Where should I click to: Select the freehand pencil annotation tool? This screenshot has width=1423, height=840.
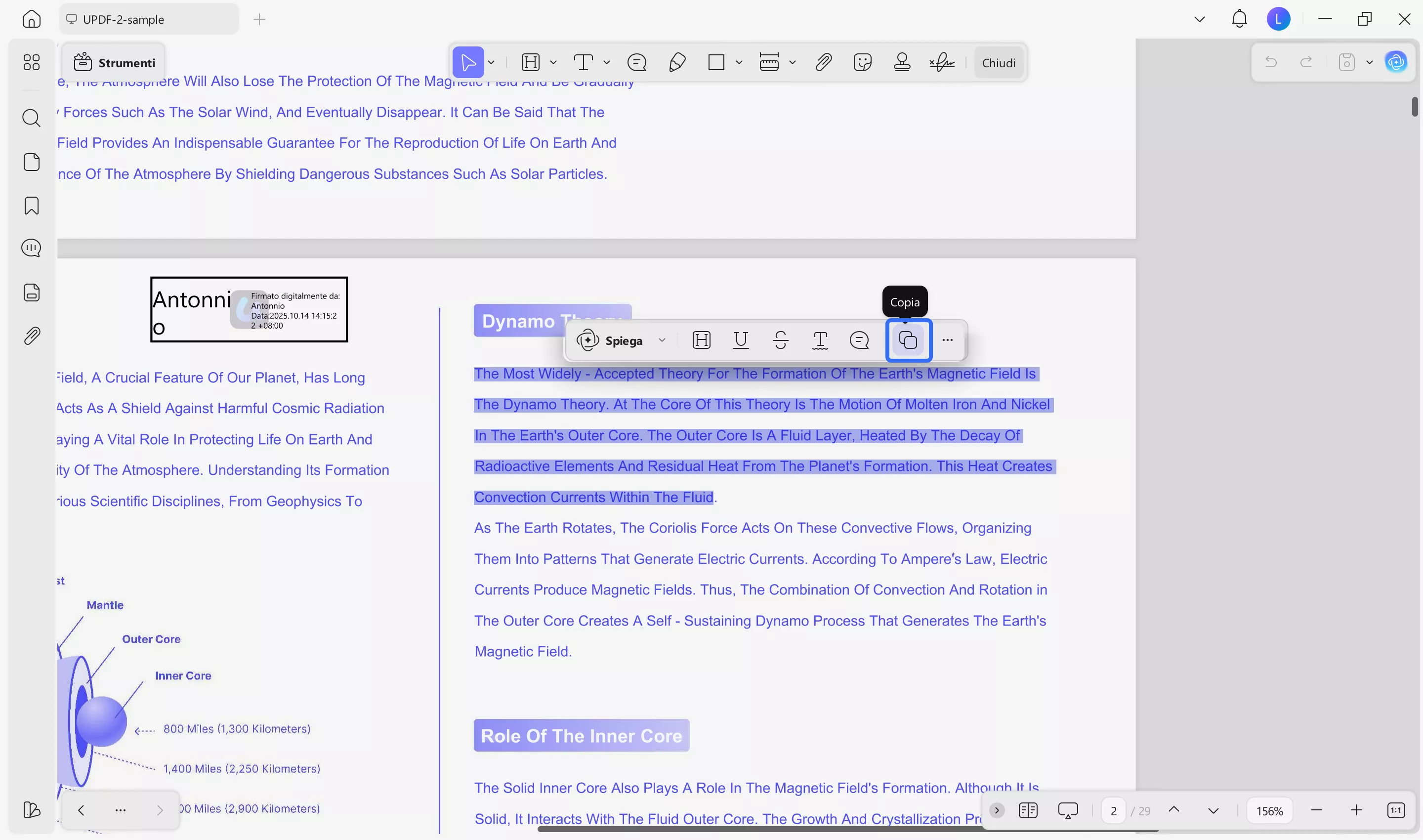[677, 62]
